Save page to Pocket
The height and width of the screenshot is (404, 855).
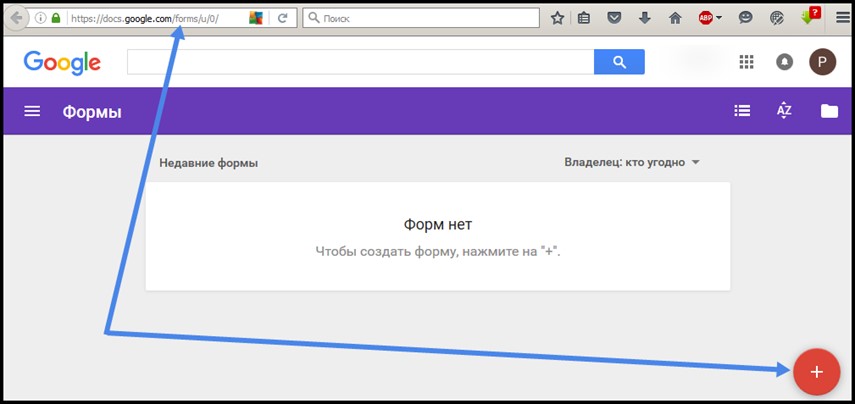[x=615, y=18]
